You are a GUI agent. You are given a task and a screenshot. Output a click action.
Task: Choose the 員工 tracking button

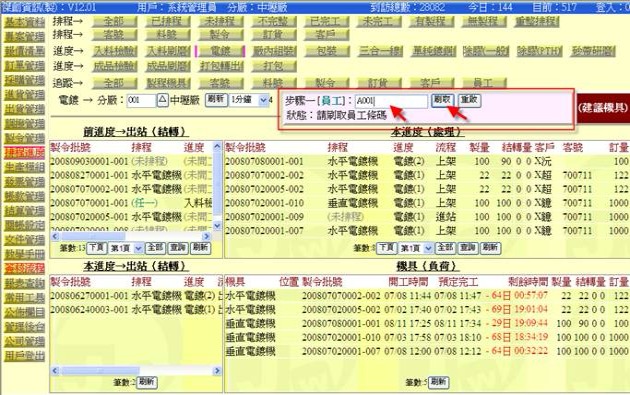point(483,83)
